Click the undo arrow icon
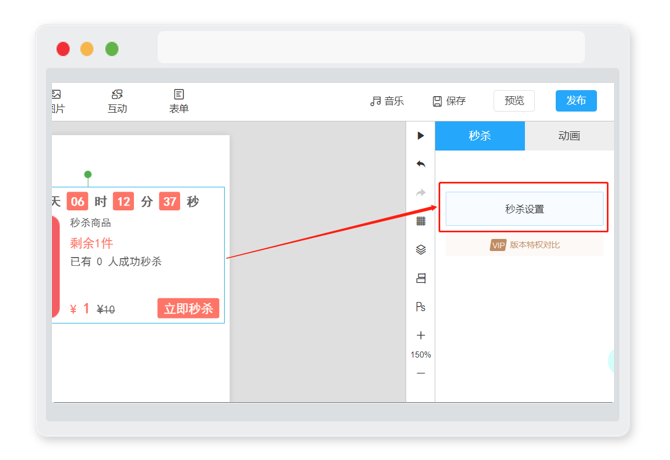 coord(421,164)
